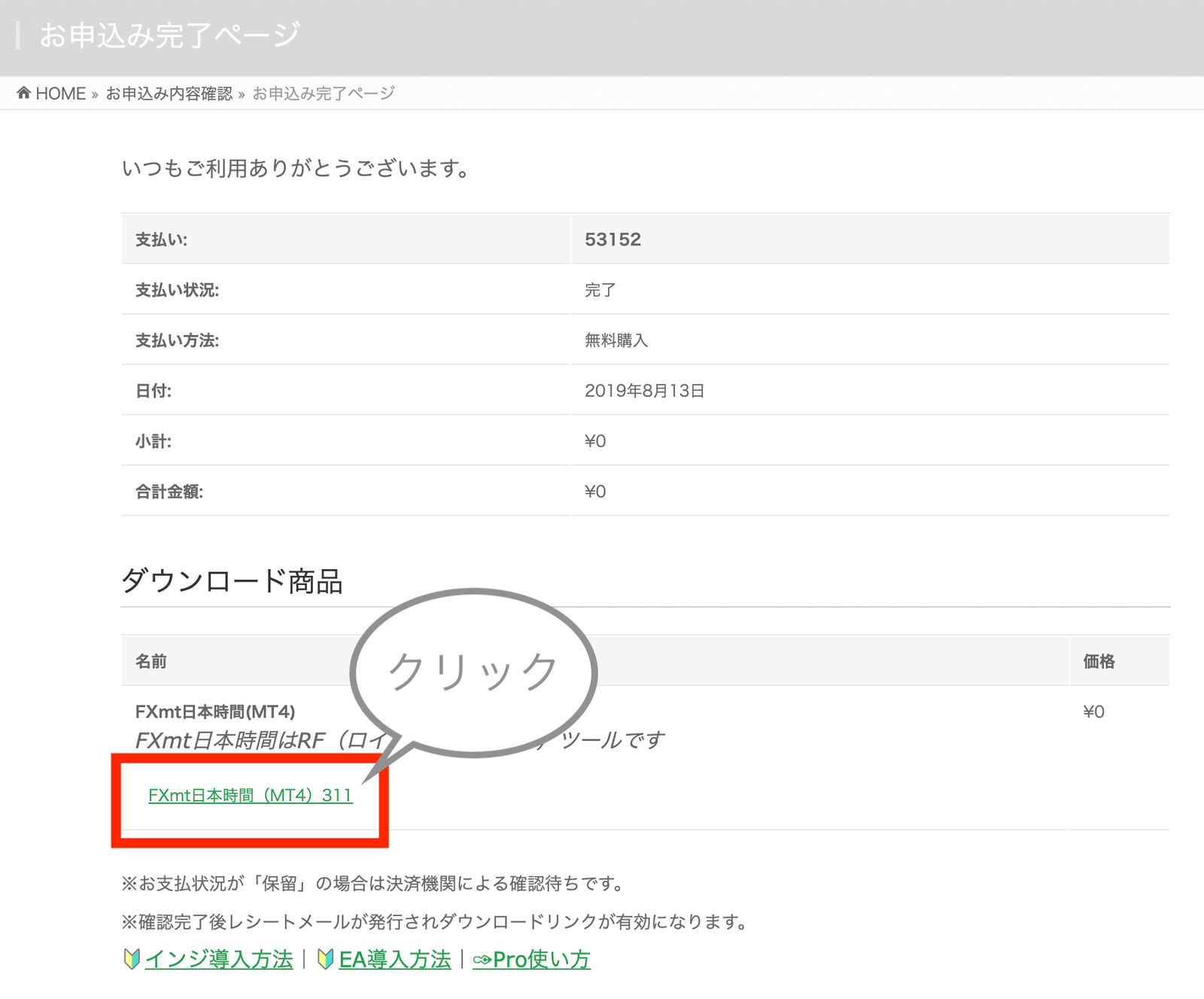Click beginner mark icon before EA導入方法

point(326,959)
